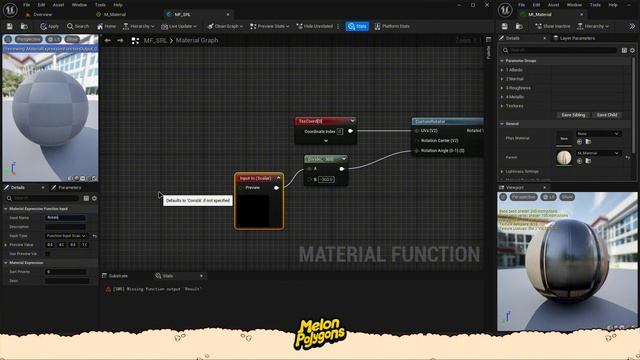The width and height of the screenshot is (640, 360).
Task: Click the Sort Priority value field
Action: (65, 272)
